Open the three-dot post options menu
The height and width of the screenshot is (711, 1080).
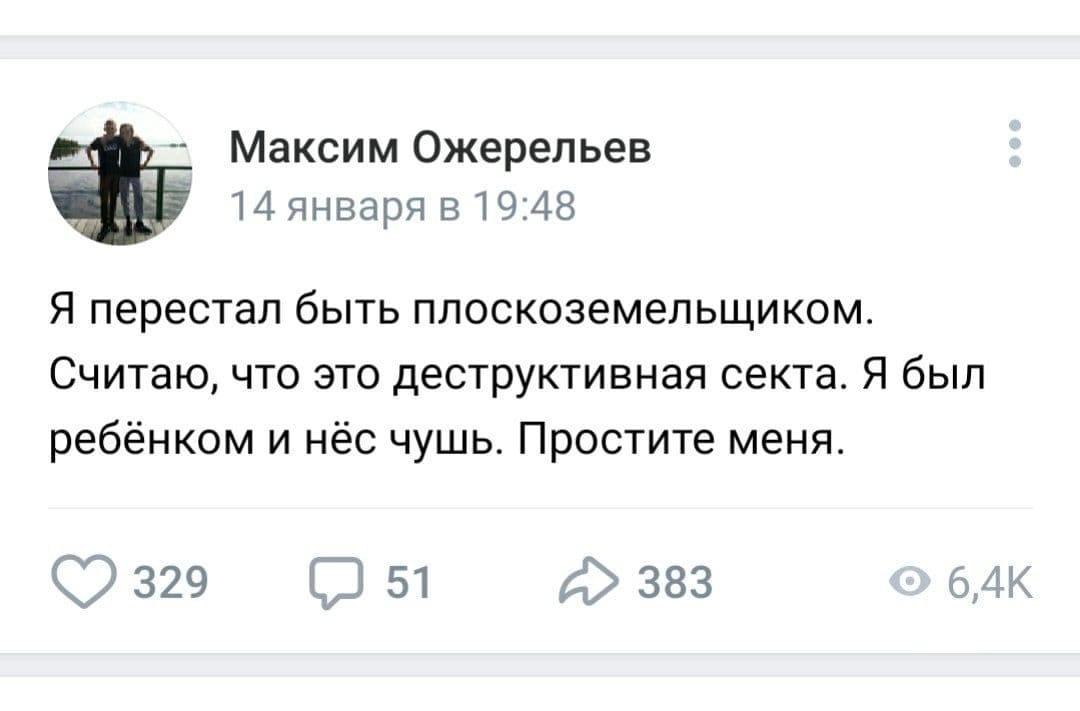pos(1015,144)
